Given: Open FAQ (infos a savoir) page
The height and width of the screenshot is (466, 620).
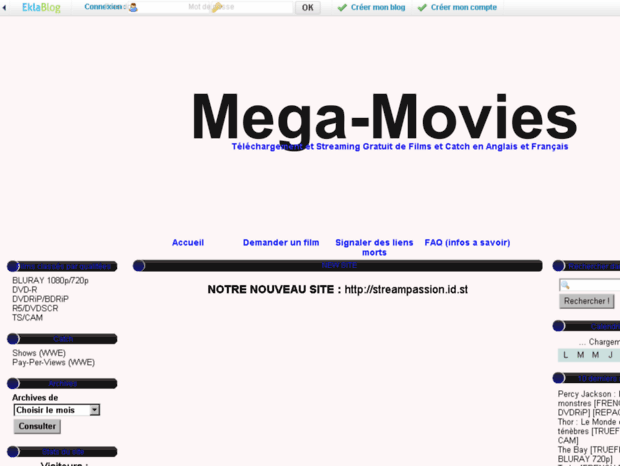Looking at the screenshot, I should (467, 242).
